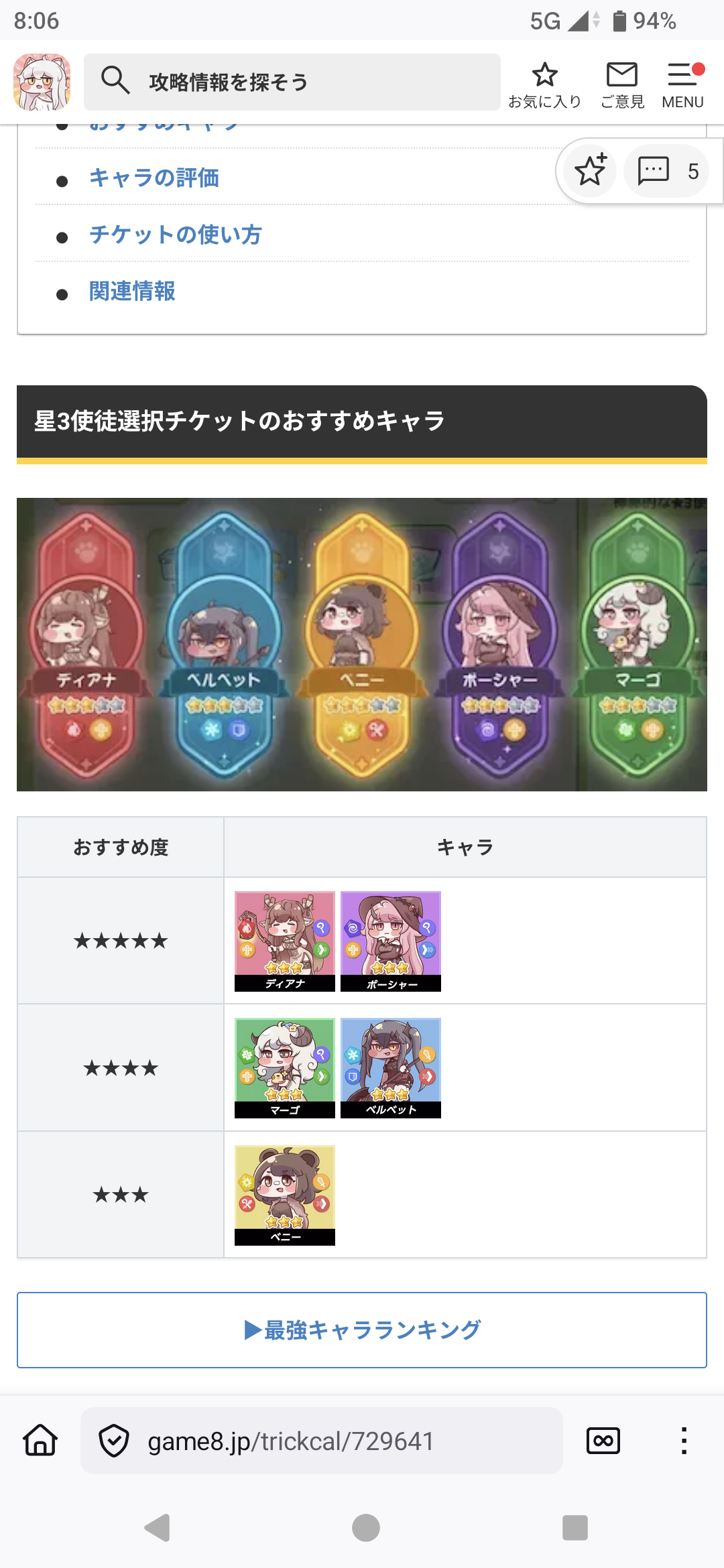Open the private mode mask icon

(603, 1440)
